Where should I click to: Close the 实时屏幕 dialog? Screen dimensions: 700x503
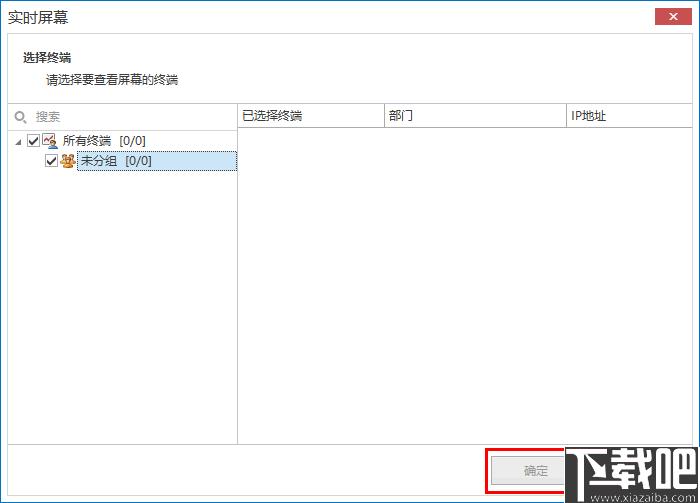coord(673,17)
